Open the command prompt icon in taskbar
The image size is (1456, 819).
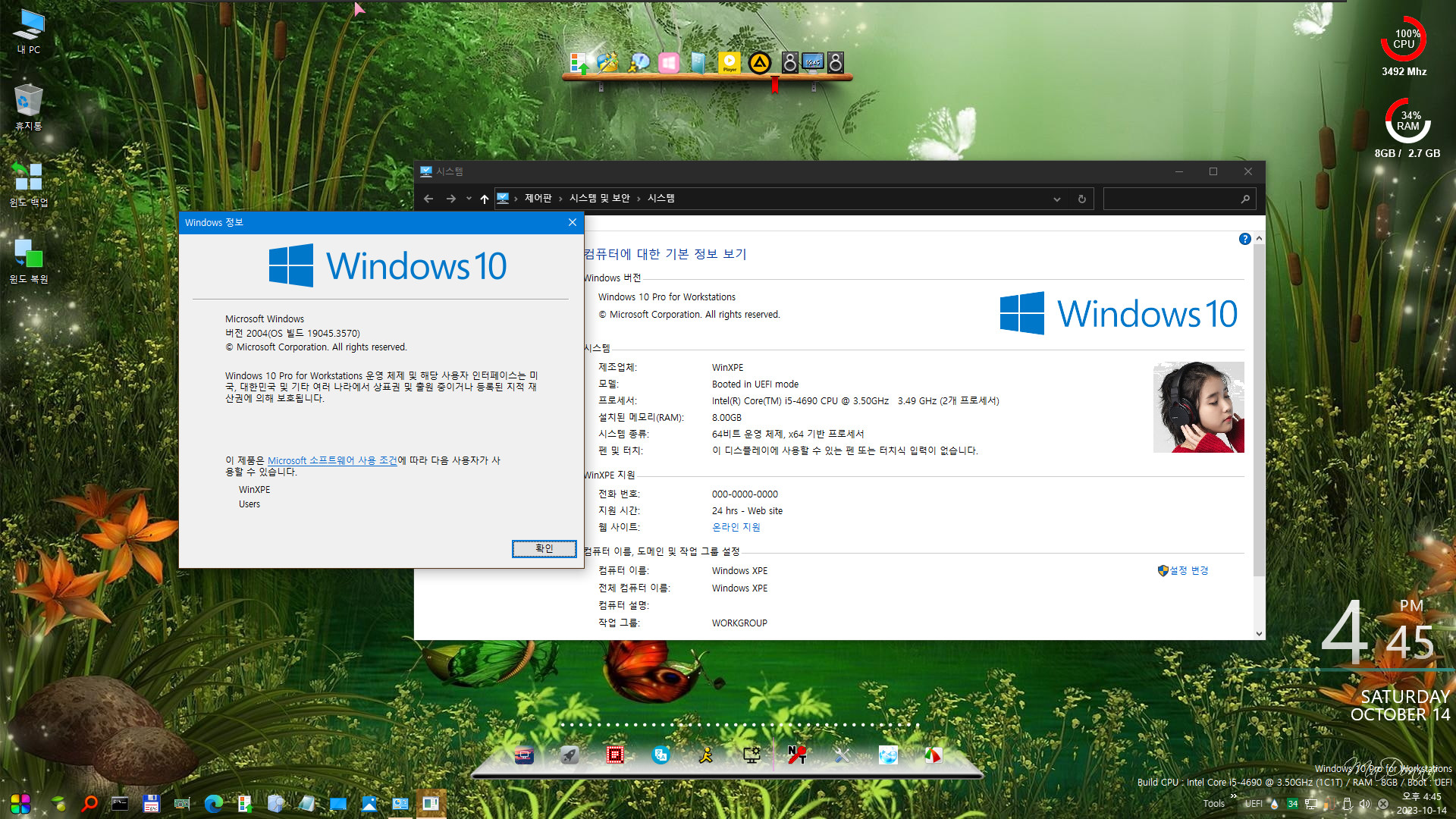tap(120, 803)
